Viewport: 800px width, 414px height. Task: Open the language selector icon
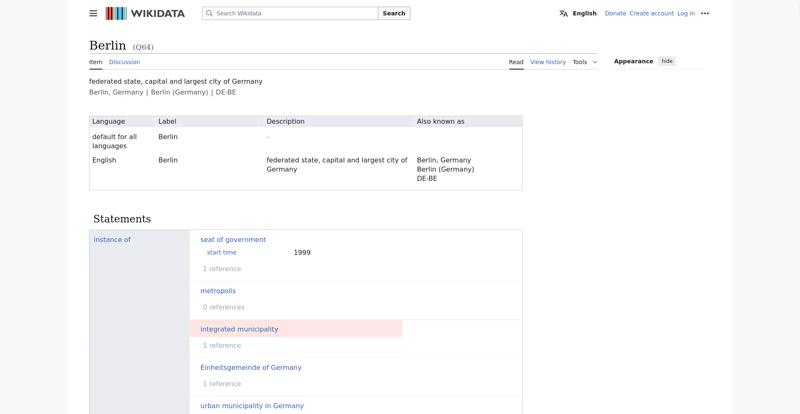[563, 13]
